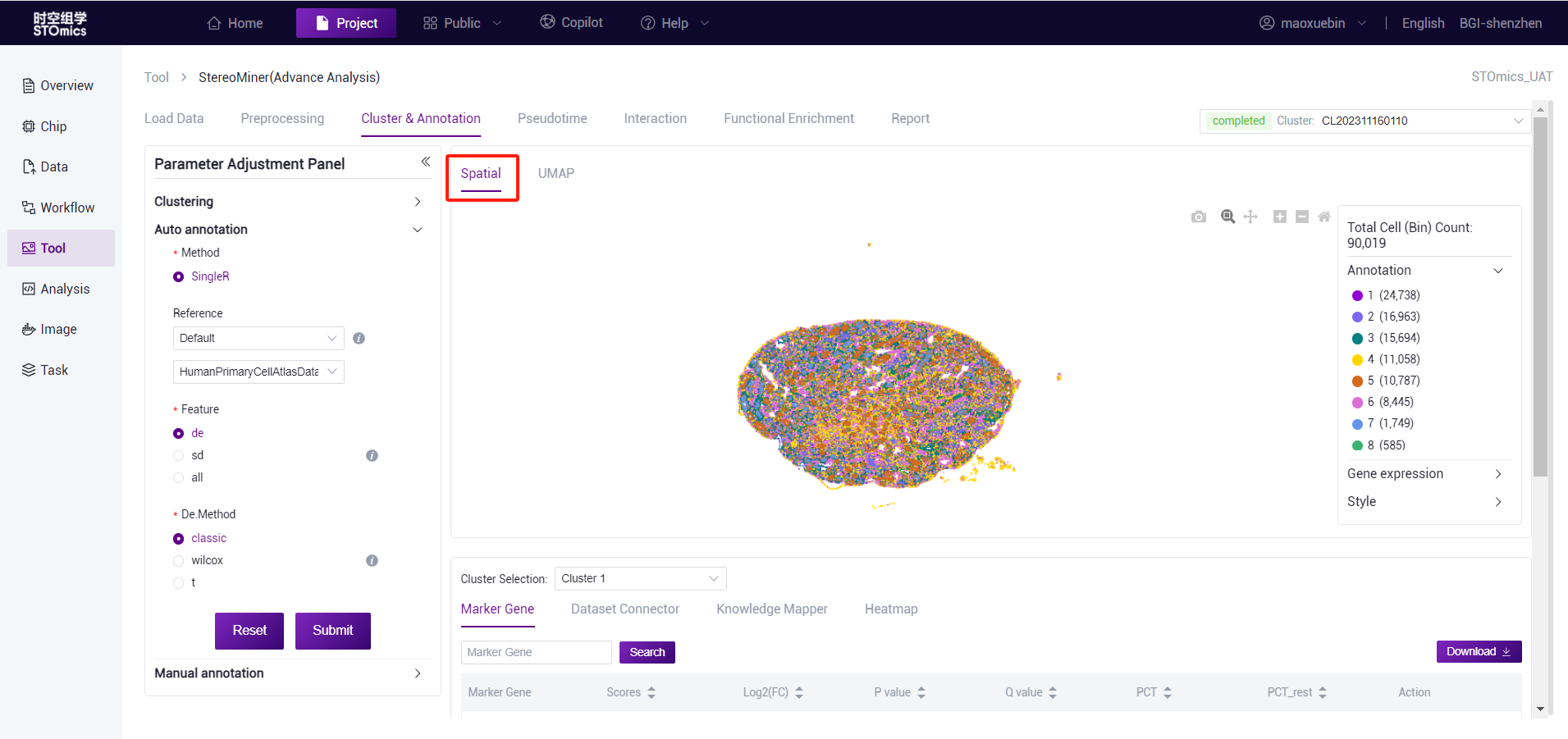The height and width of the screenshot is (739, 1568).
Task: Sort table by P value
Action: point(921,692)
